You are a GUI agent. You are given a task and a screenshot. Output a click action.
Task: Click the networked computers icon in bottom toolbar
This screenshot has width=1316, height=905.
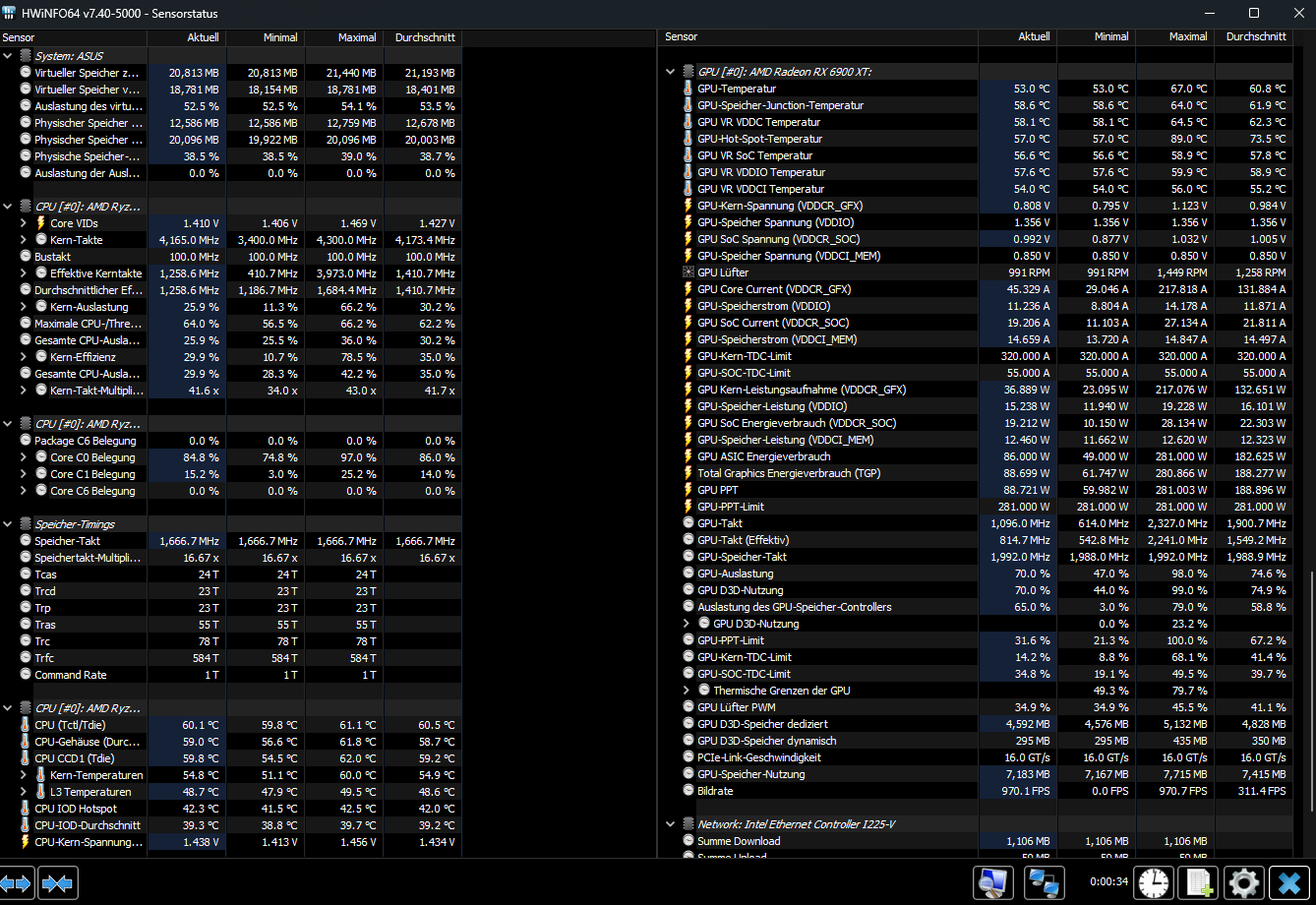point(1044,883)
